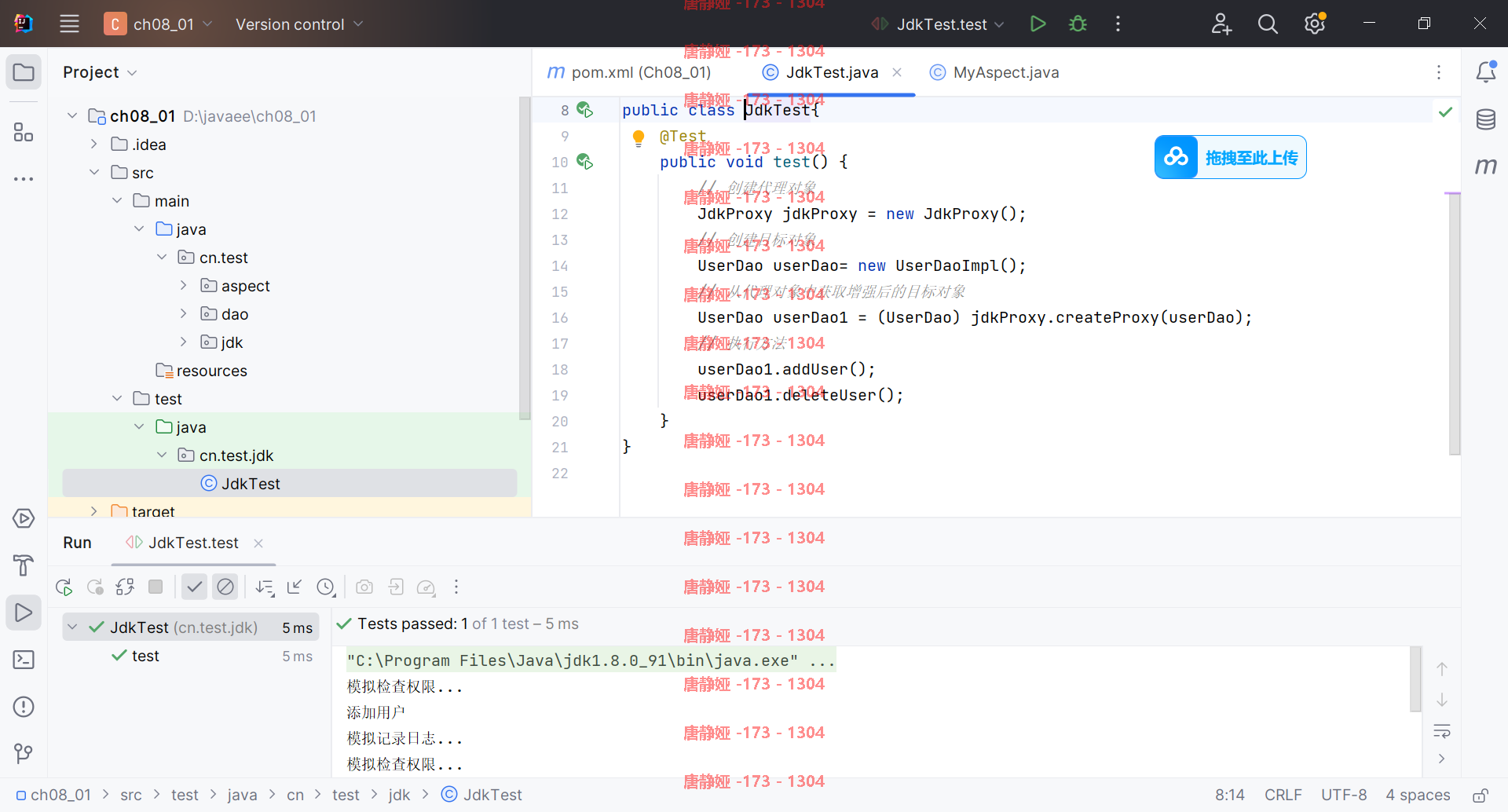This screenshot has width=1508, height=812.
Task: Collapse all test results
Action: [295, 587]
